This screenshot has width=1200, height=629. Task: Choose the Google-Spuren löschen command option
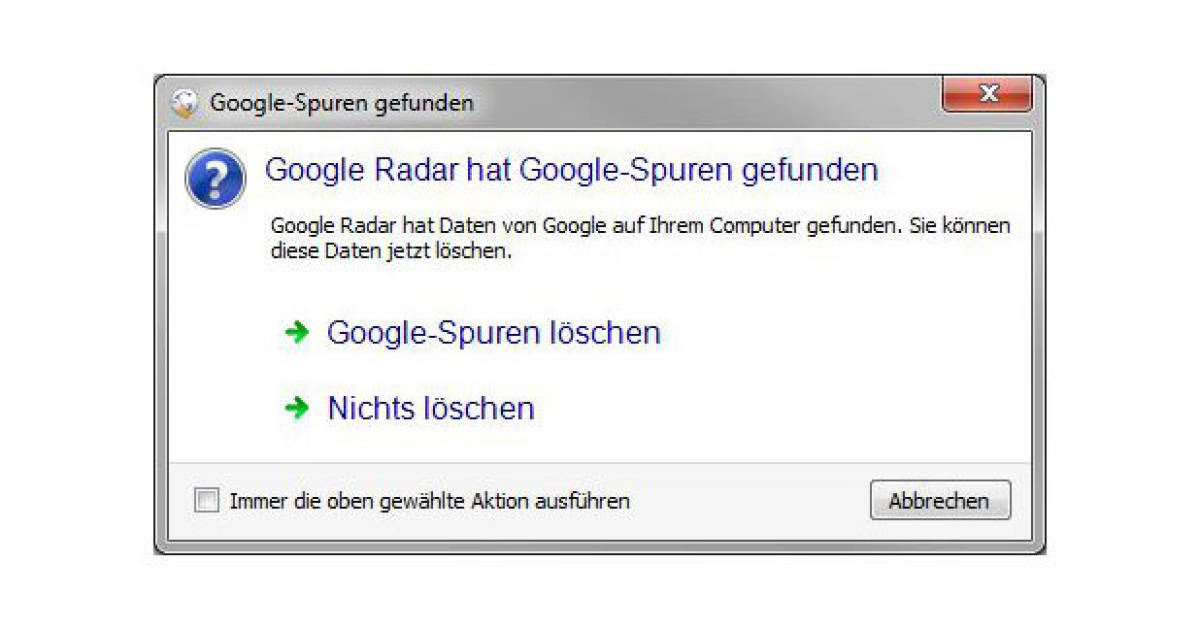(494, 332)
